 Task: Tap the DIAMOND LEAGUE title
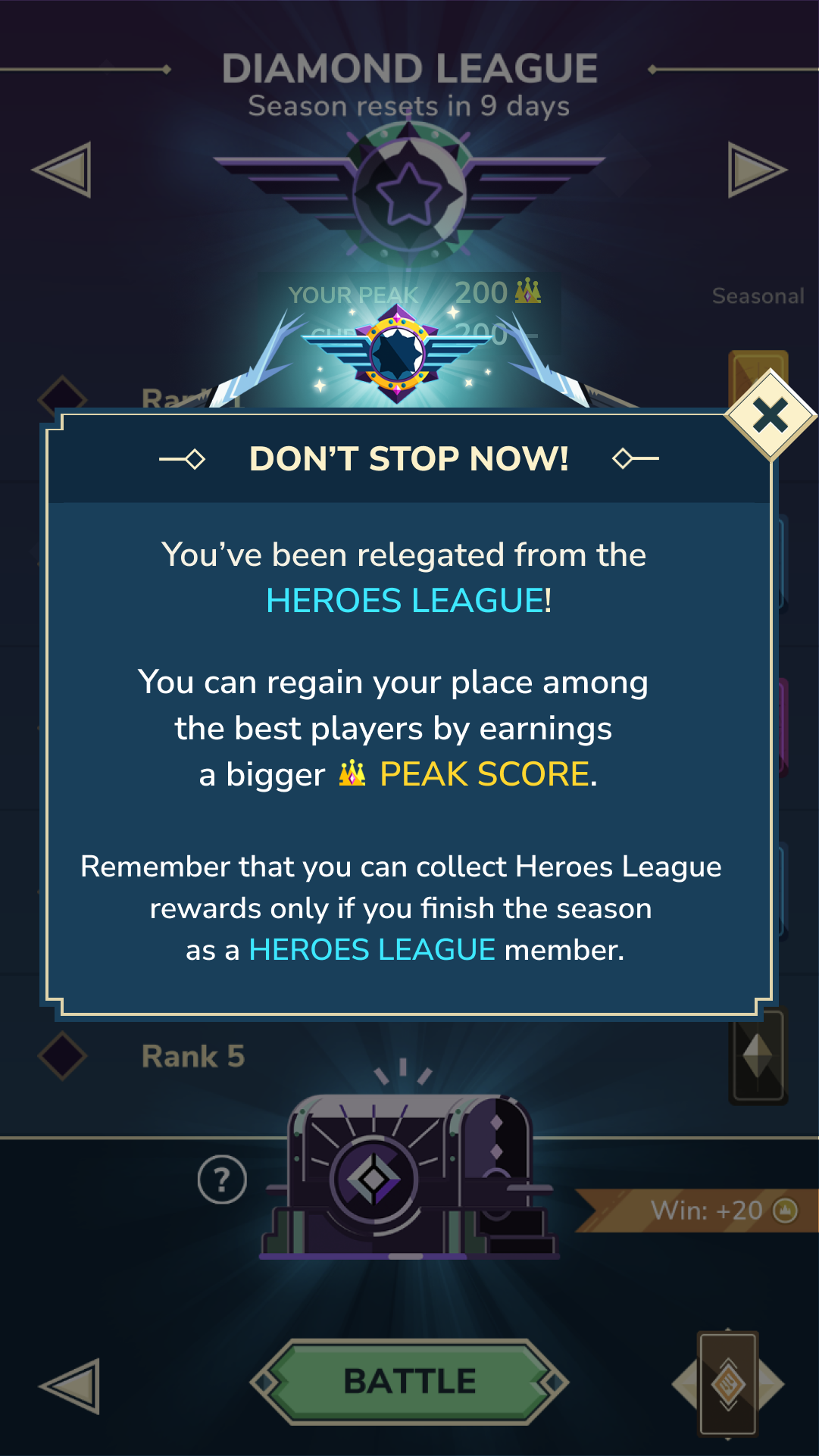click(x=410, y=69)
